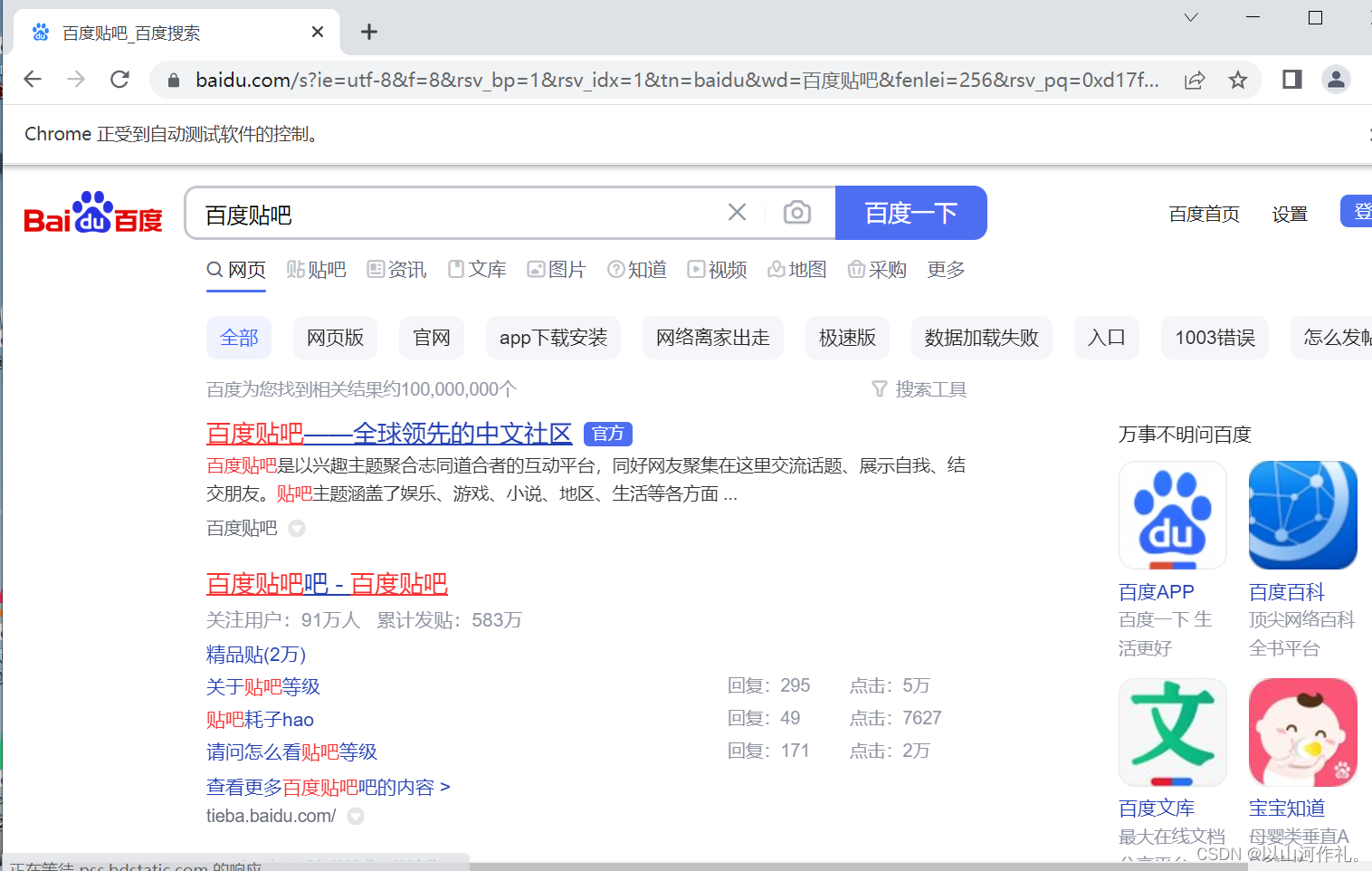Viewport: 1372px width, 871px height.
Task: Open result 百度贴吧吧 - 百度贴吧
Action: pyautogui.click(x=327, y=584)
